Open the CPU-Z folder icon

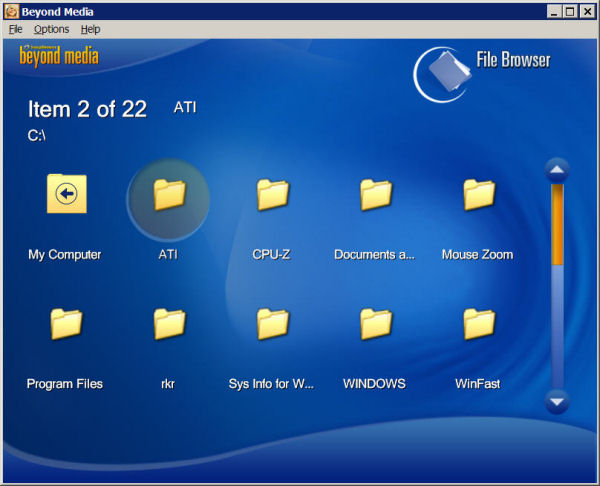[x=272, y=195]
